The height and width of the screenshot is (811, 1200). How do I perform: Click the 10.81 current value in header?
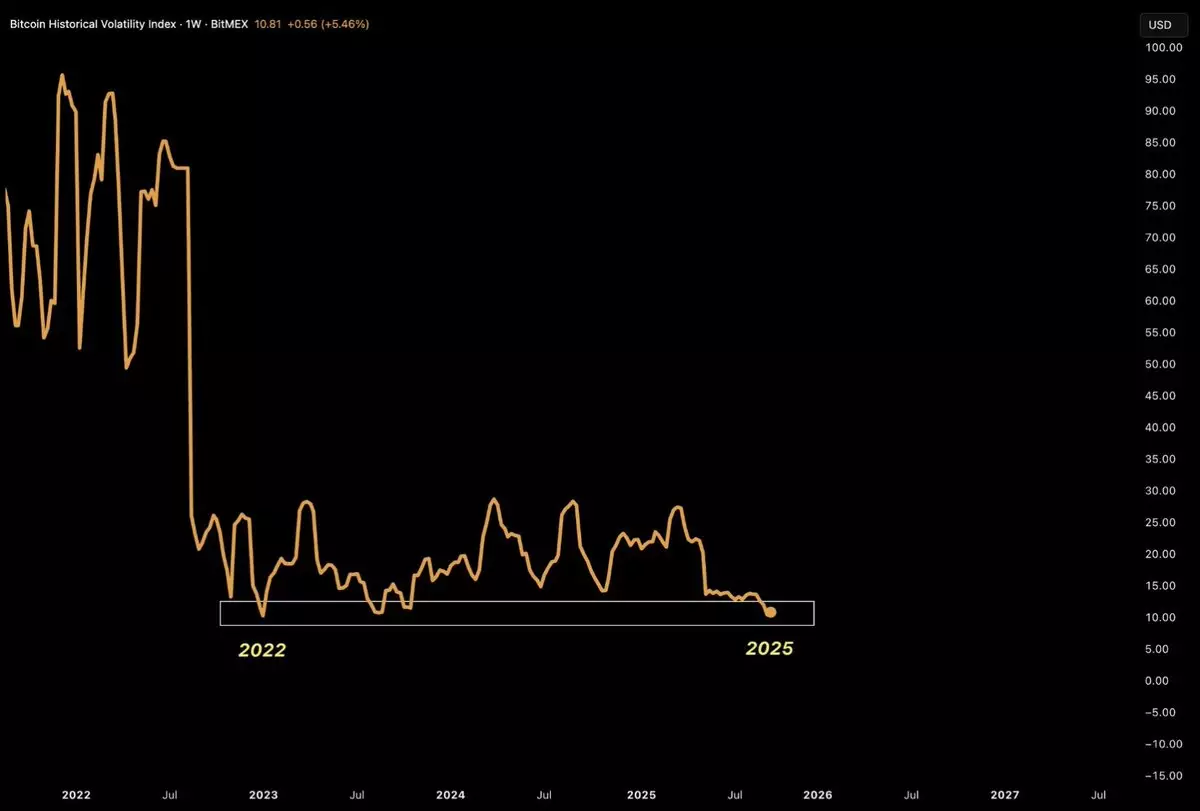pyautogui.click(x=295, y=24)
